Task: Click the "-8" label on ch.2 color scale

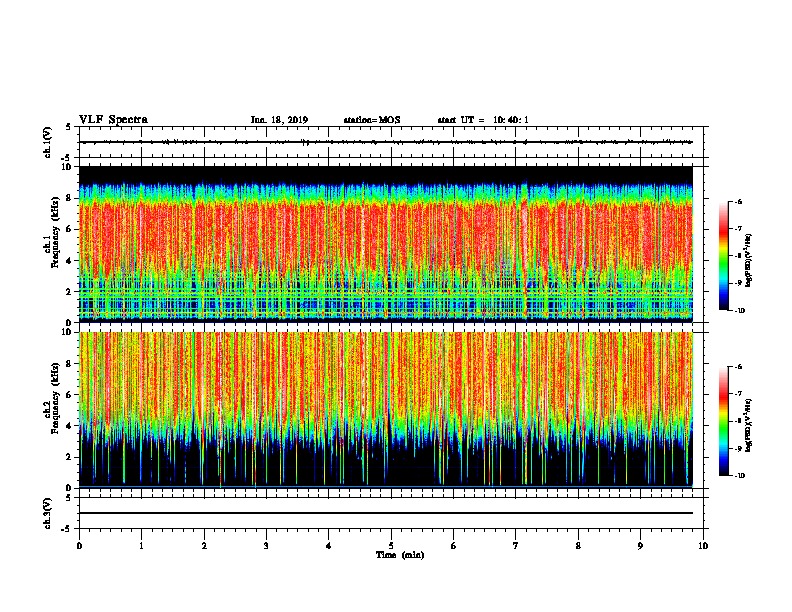Action: 738,421
